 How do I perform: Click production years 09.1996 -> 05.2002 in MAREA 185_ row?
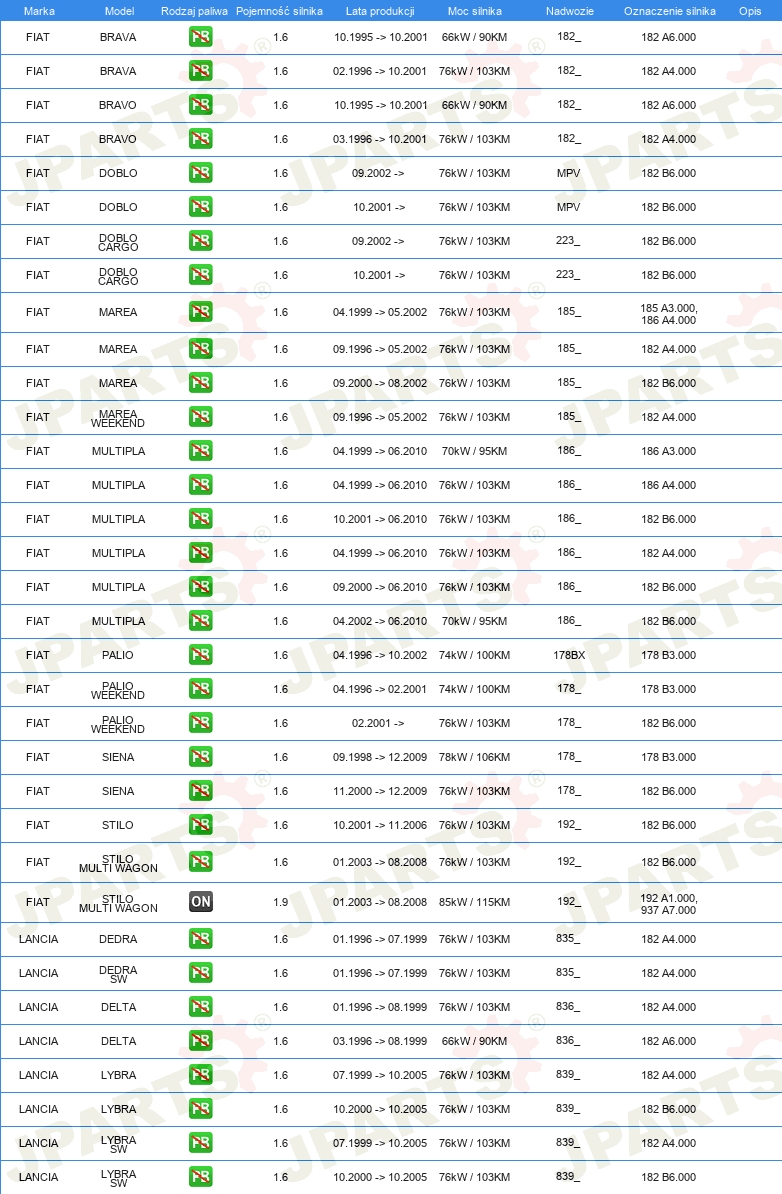pyautogui.click(x=380, y=349)
